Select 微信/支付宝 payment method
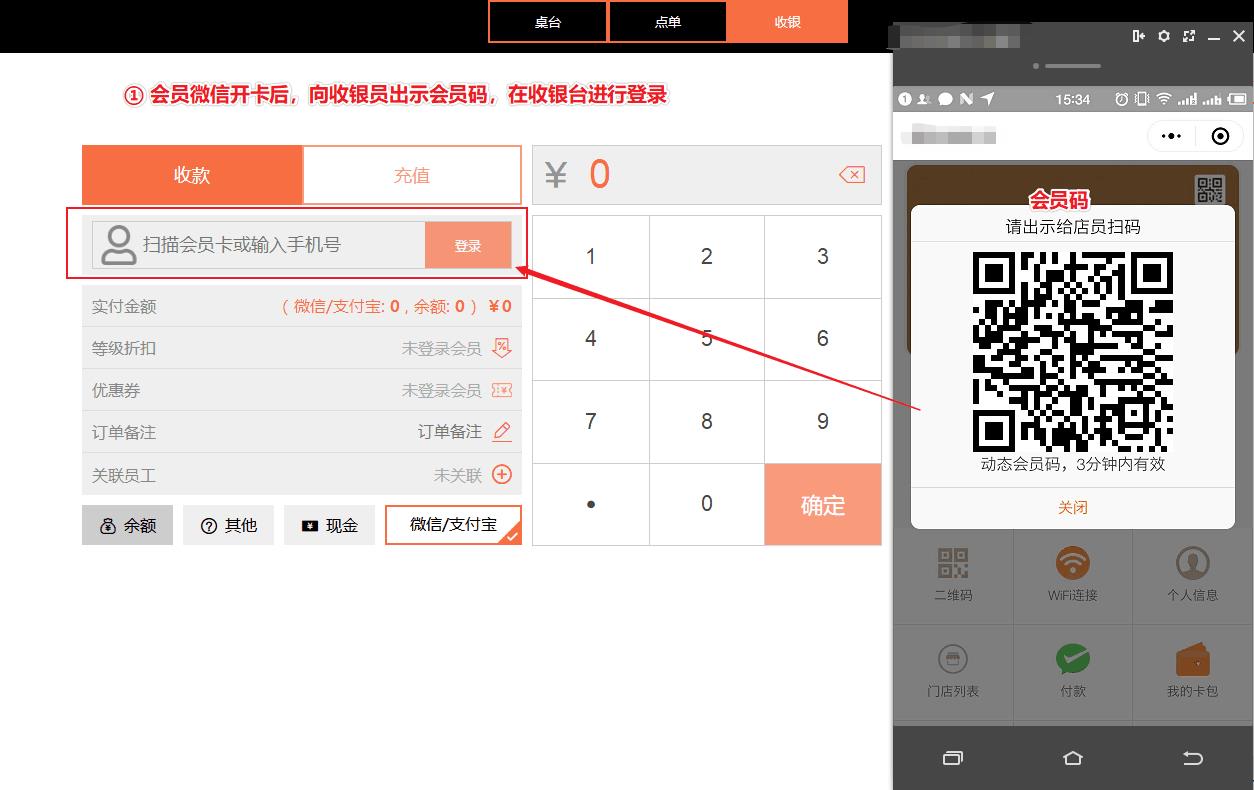 pos(453,525)
